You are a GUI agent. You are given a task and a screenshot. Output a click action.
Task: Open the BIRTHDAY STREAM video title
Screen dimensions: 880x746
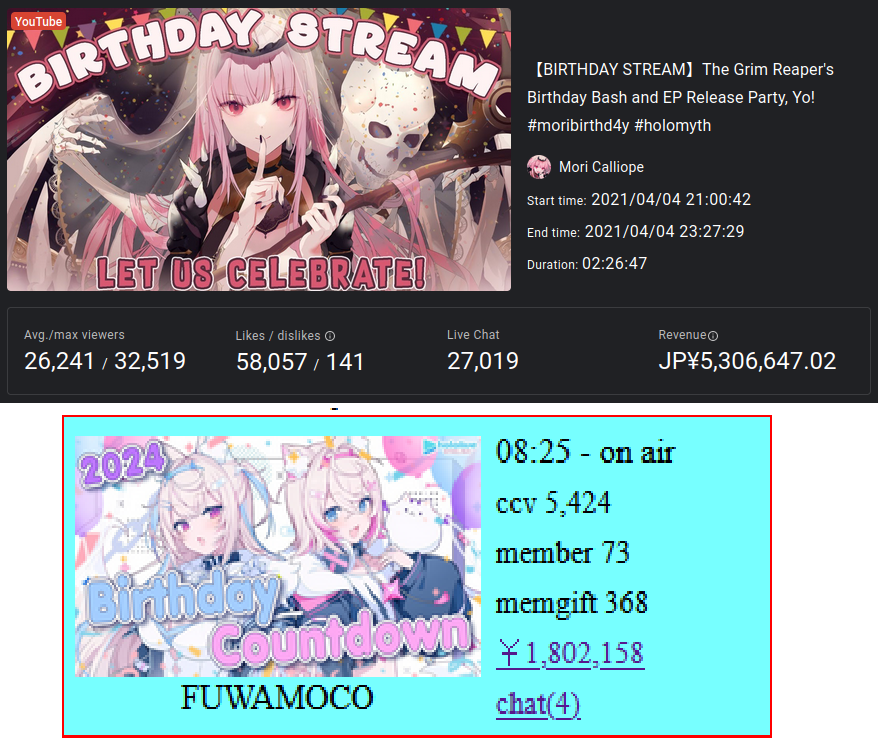[680, 97]
